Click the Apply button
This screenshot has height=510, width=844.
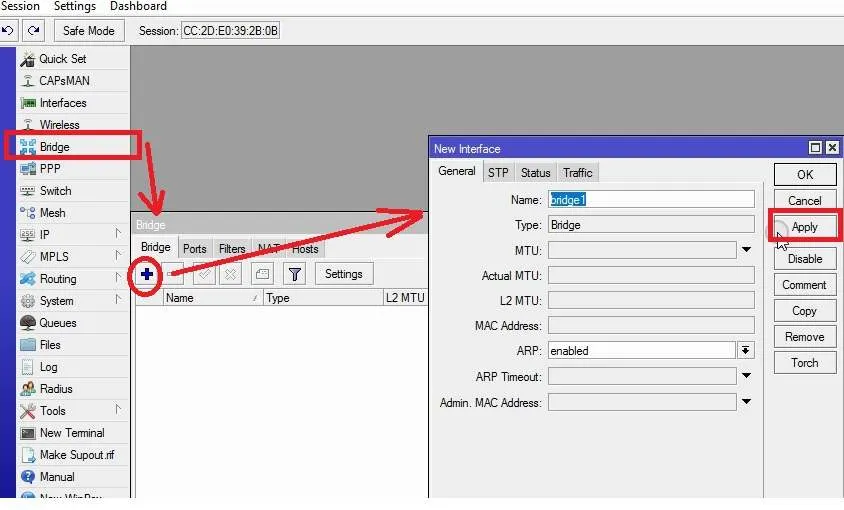point(804,227)
